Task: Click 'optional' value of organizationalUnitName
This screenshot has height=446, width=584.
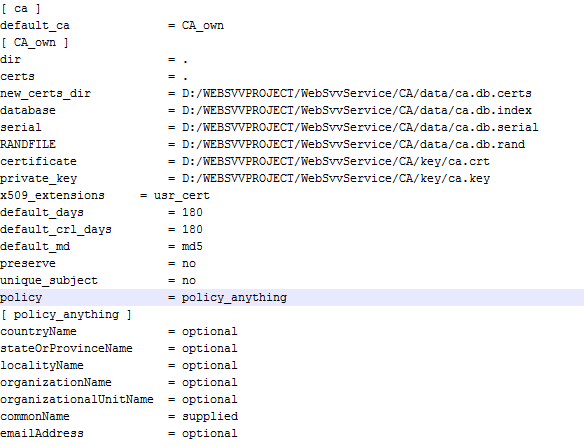Action: [210, 399]
